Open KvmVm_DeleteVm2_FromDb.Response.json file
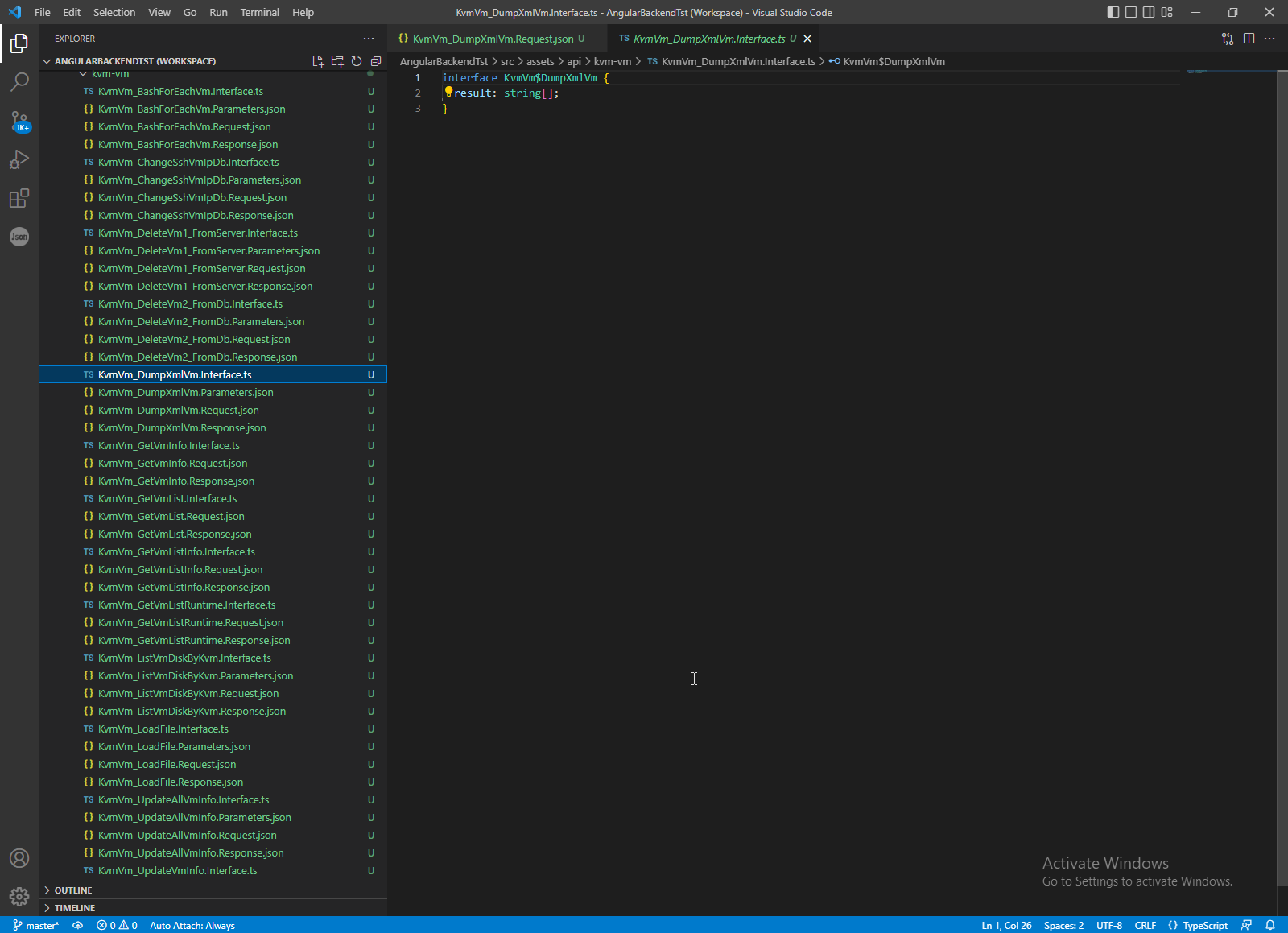 [x=213, y=357]
